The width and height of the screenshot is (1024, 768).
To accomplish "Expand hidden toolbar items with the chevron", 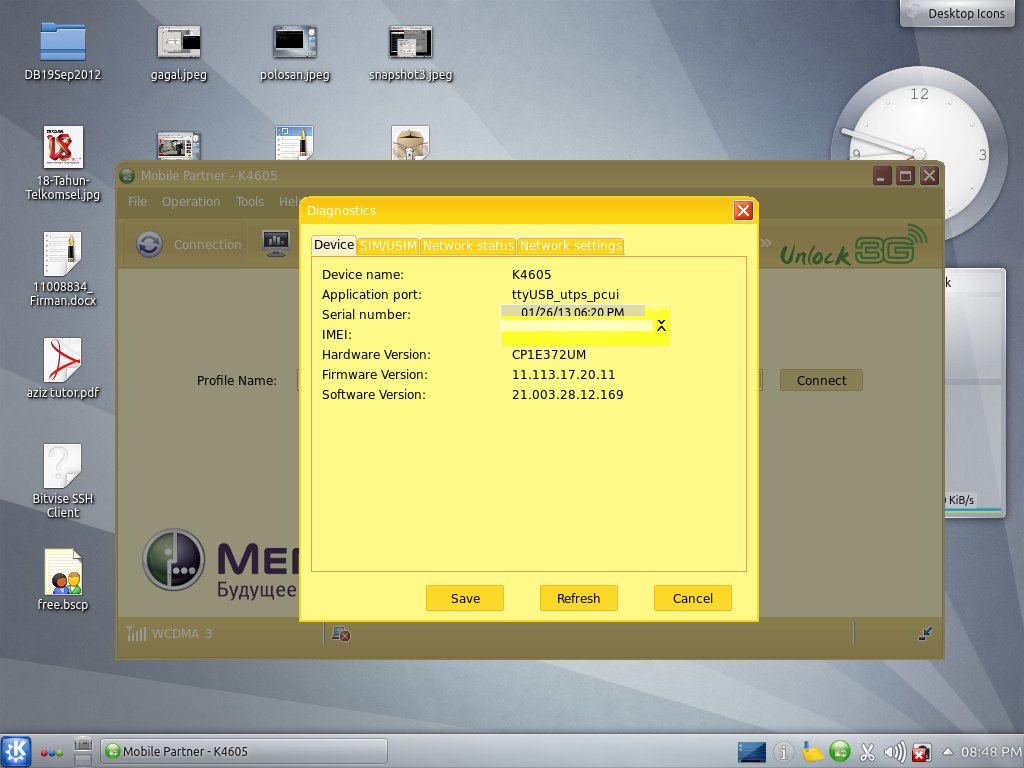I will click(x=765, y=243).
